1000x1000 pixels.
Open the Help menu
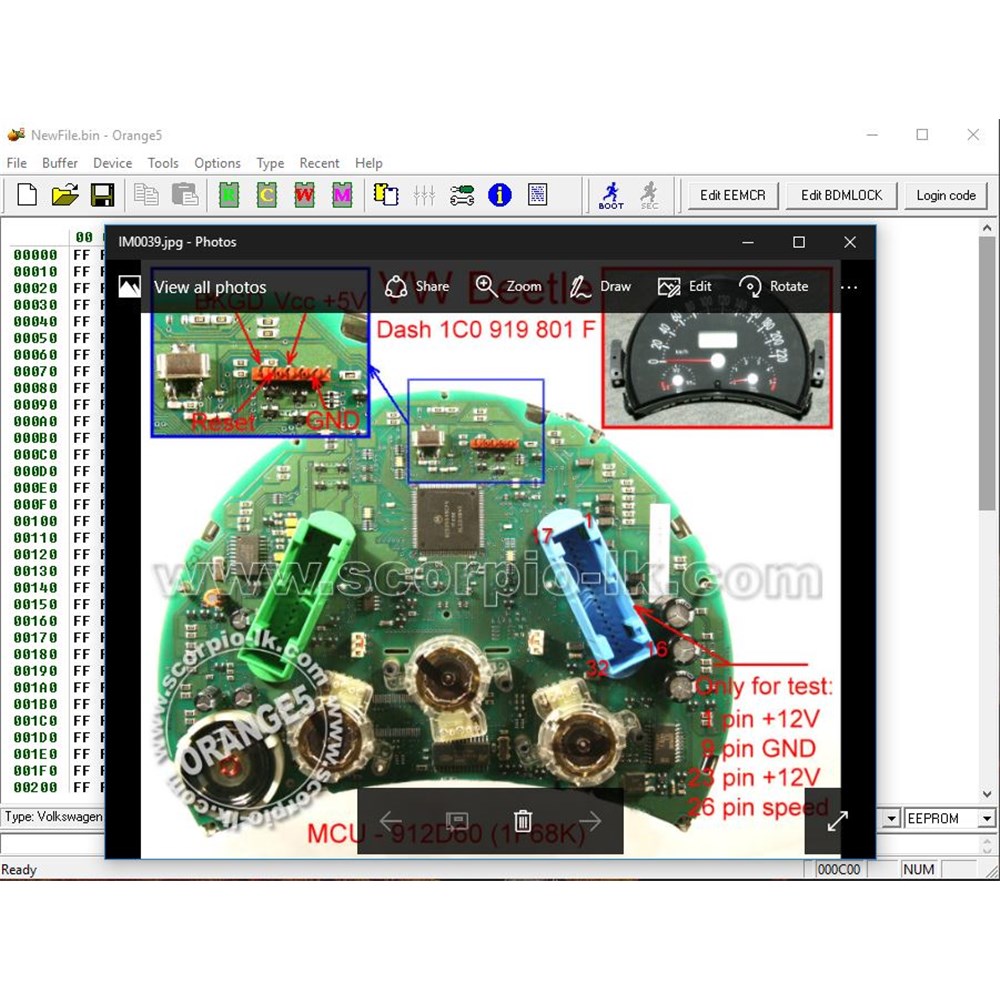point(369,163)
